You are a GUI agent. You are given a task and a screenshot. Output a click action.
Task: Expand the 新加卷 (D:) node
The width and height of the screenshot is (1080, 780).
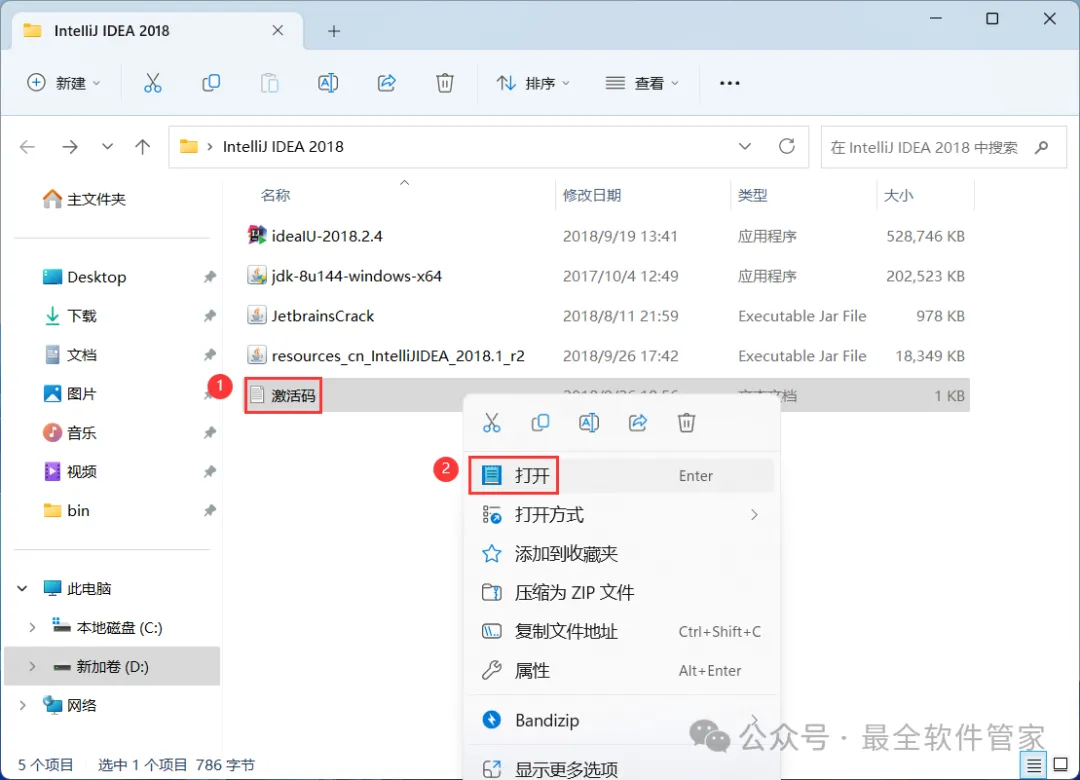point(32,666)
